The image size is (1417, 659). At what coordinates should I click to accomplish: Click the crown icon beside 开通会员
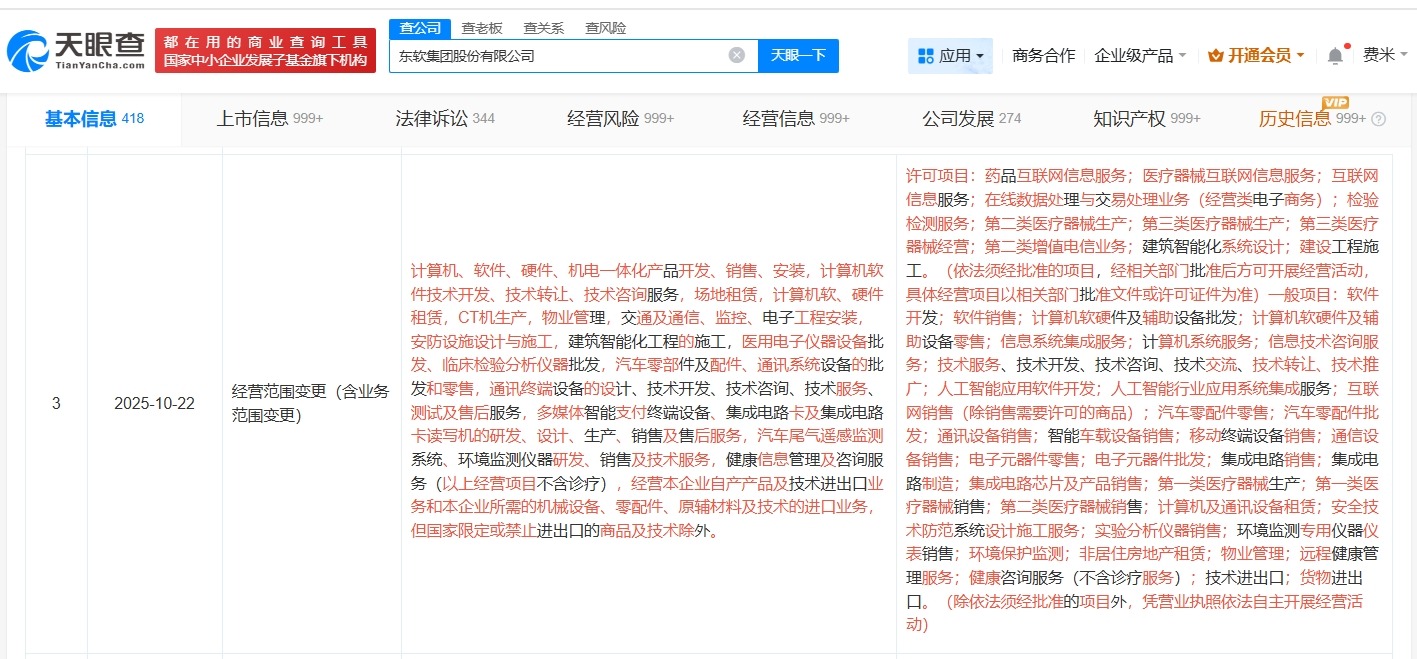[1216, 56]
